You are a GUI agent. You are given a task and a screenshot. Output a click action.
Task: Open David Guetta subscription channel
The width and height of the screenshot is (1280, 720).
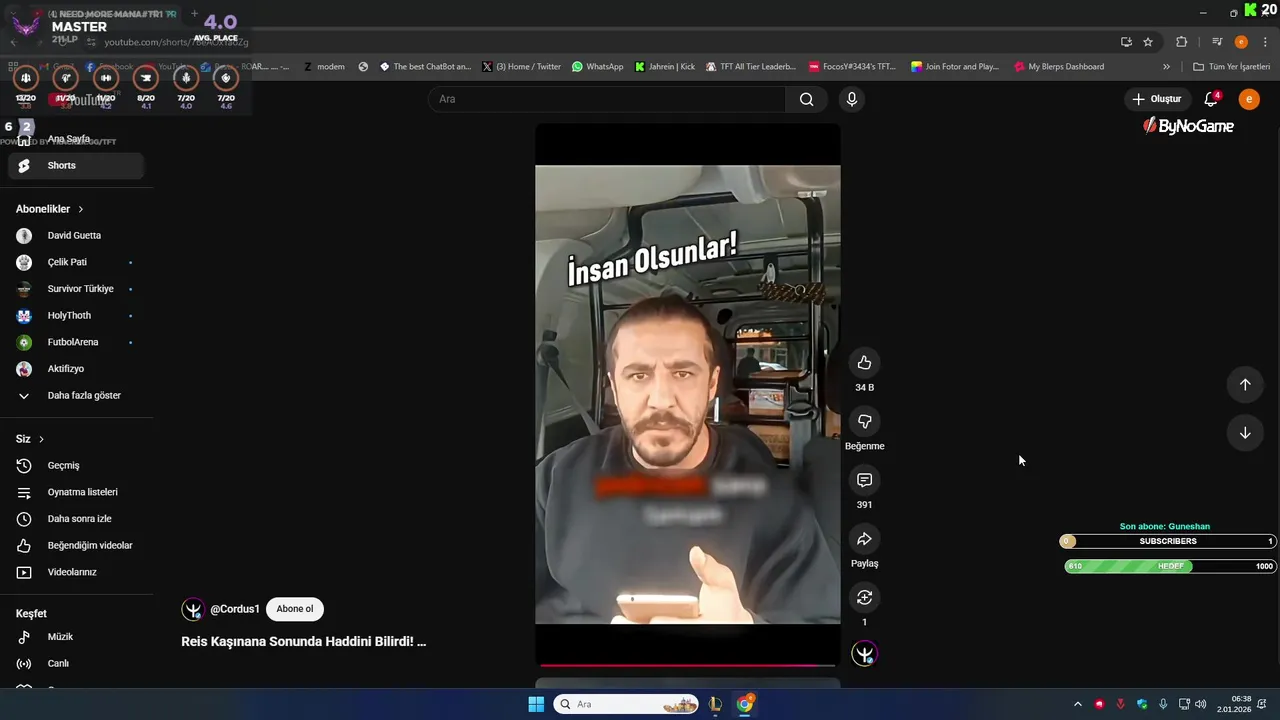(x=76, y=235)
